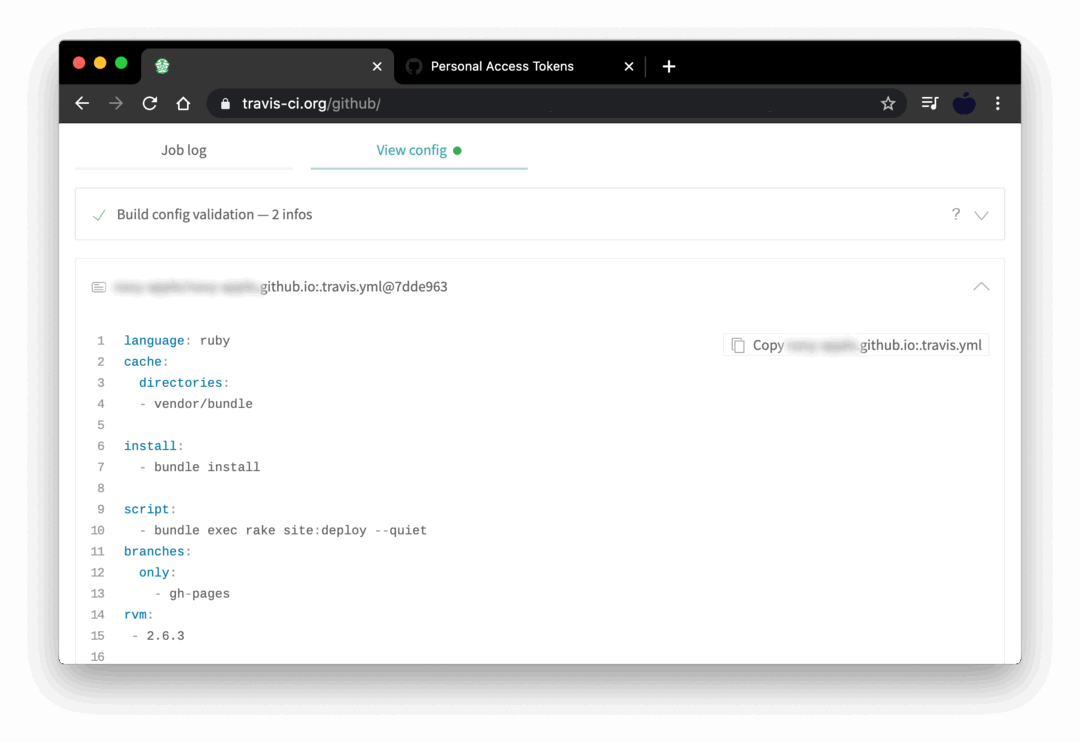Close the Travis CI browser tab

pos(377,66)
